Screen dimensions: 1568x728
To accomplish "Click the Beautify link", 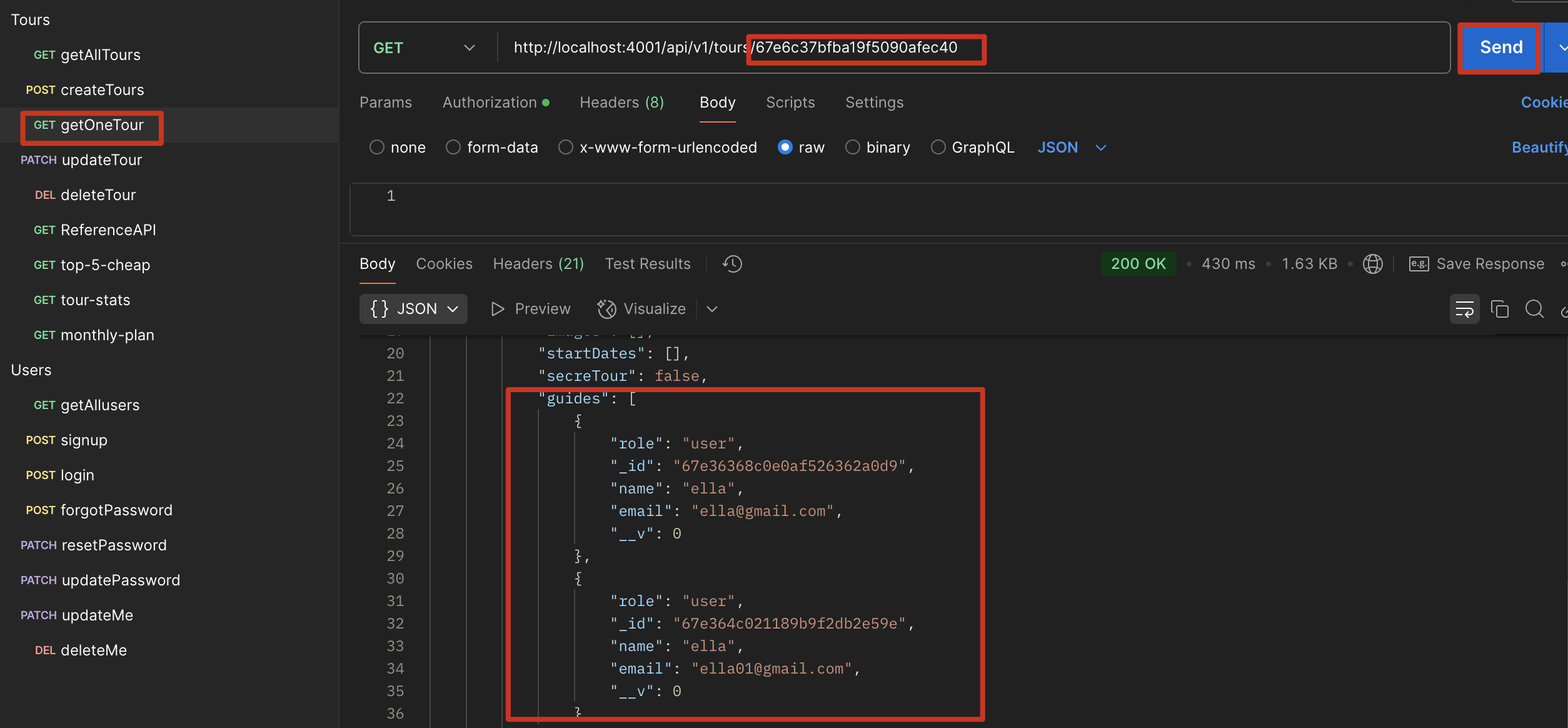I will point(1539,148).
